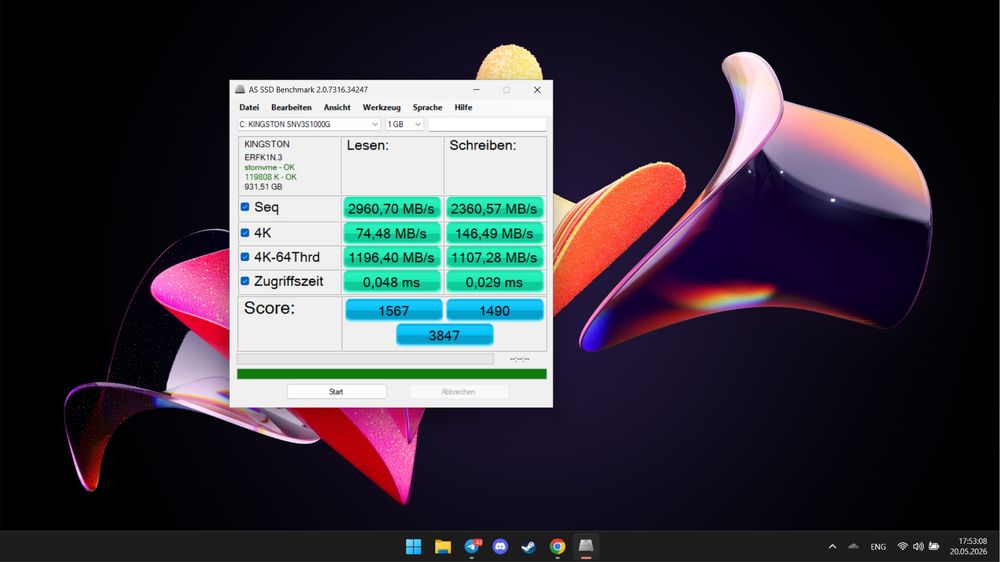1000x562 pixels.
Task: Click the Wi-Fi network tray icon
Action: (x=902, y=546)
